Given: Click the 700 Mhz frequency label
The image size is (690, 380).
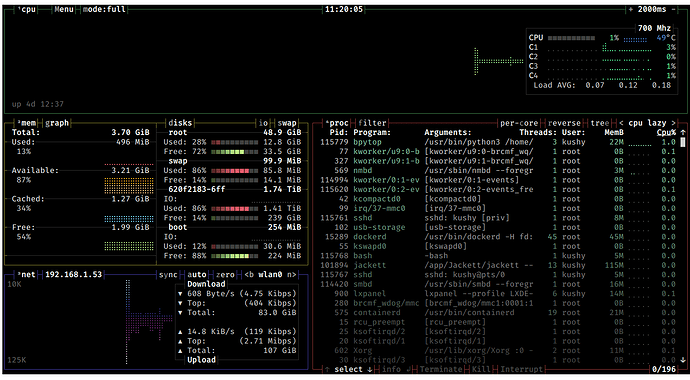Looking at the screenshot, I should pos(654,28).
